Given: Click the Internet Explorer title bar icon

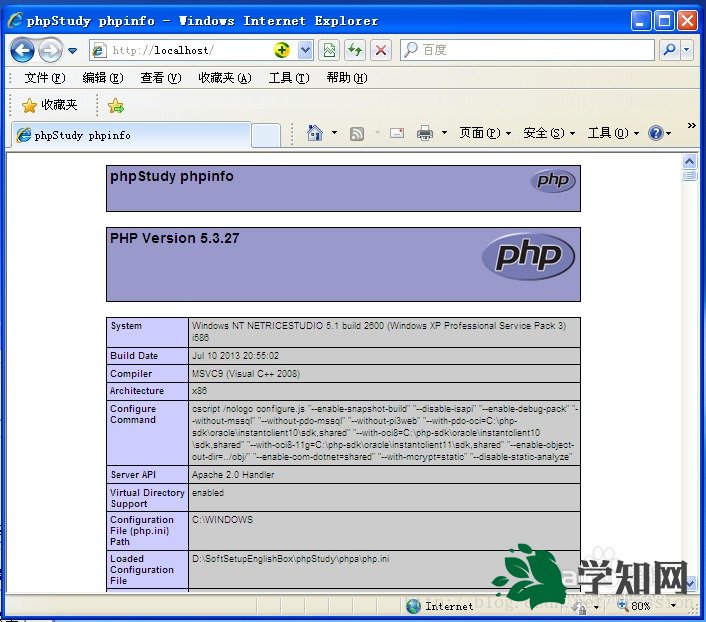Looking at the screenshot, I should [15, 20].
